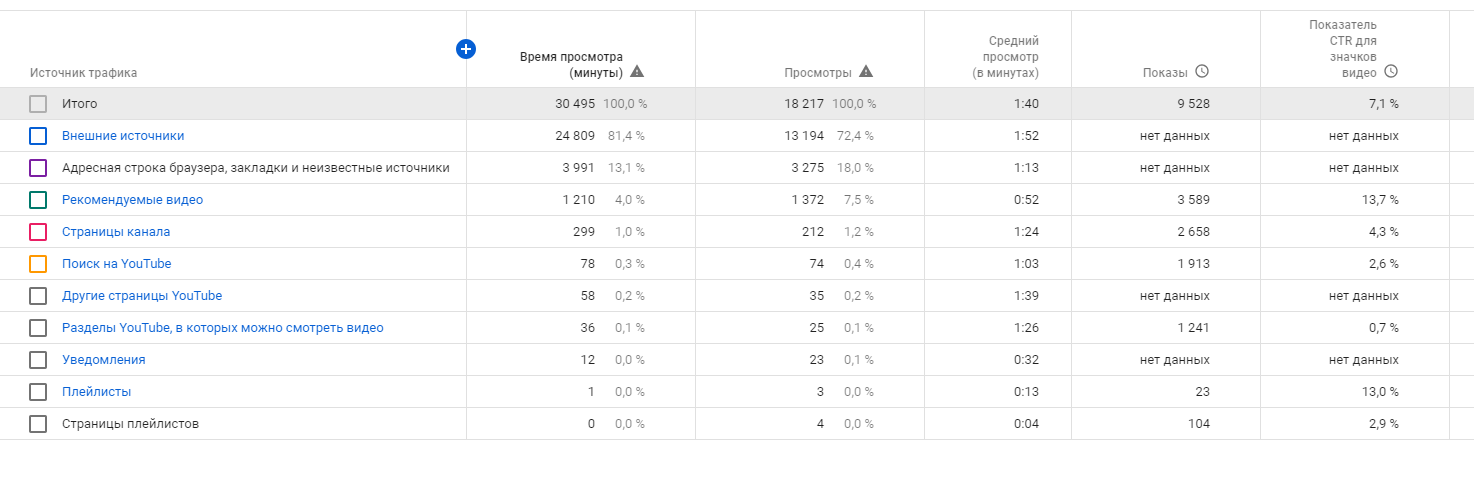The image size is (1474, 488).
Task: Click clock icon next to Показы header
Action: click(1202, 72)
